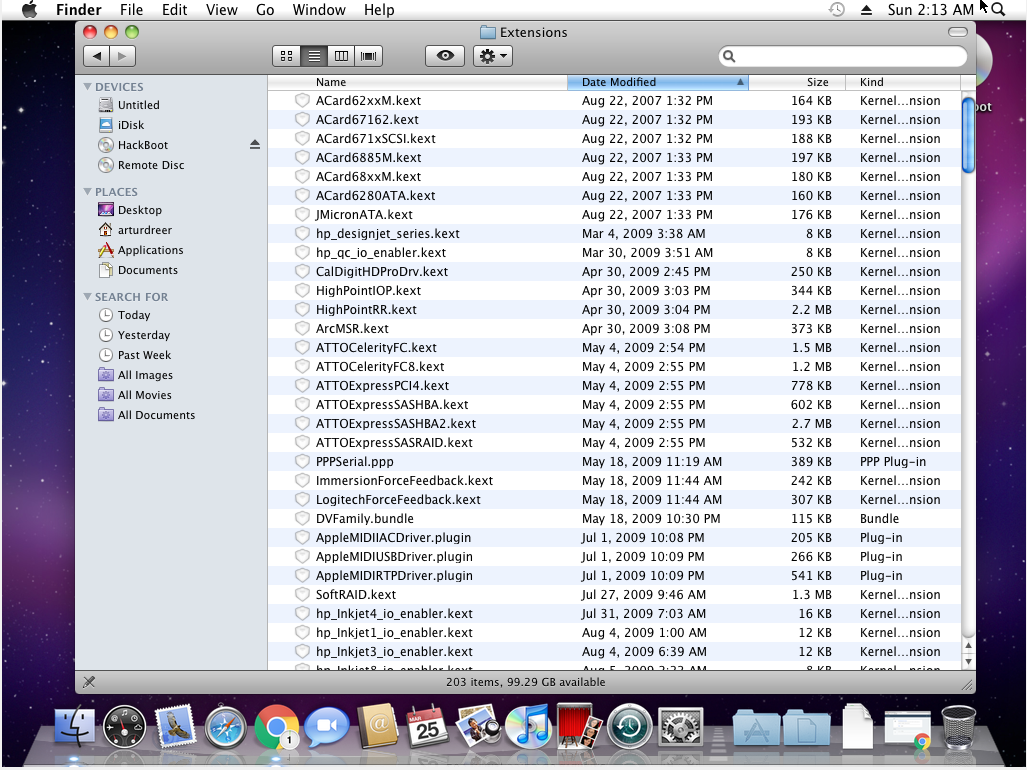Open the Go menu
The width and height of the screenshot is (1027, 770).
(x=265, y=10)
